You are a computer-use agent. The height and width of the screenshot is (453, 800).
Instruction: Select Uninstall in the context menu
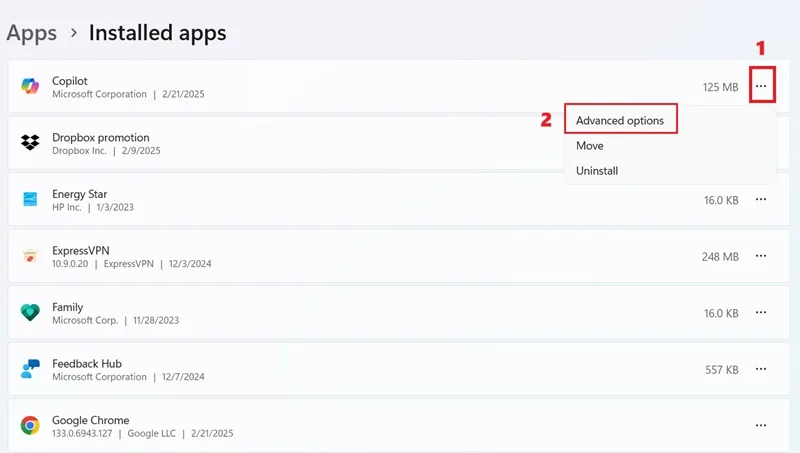597,171
